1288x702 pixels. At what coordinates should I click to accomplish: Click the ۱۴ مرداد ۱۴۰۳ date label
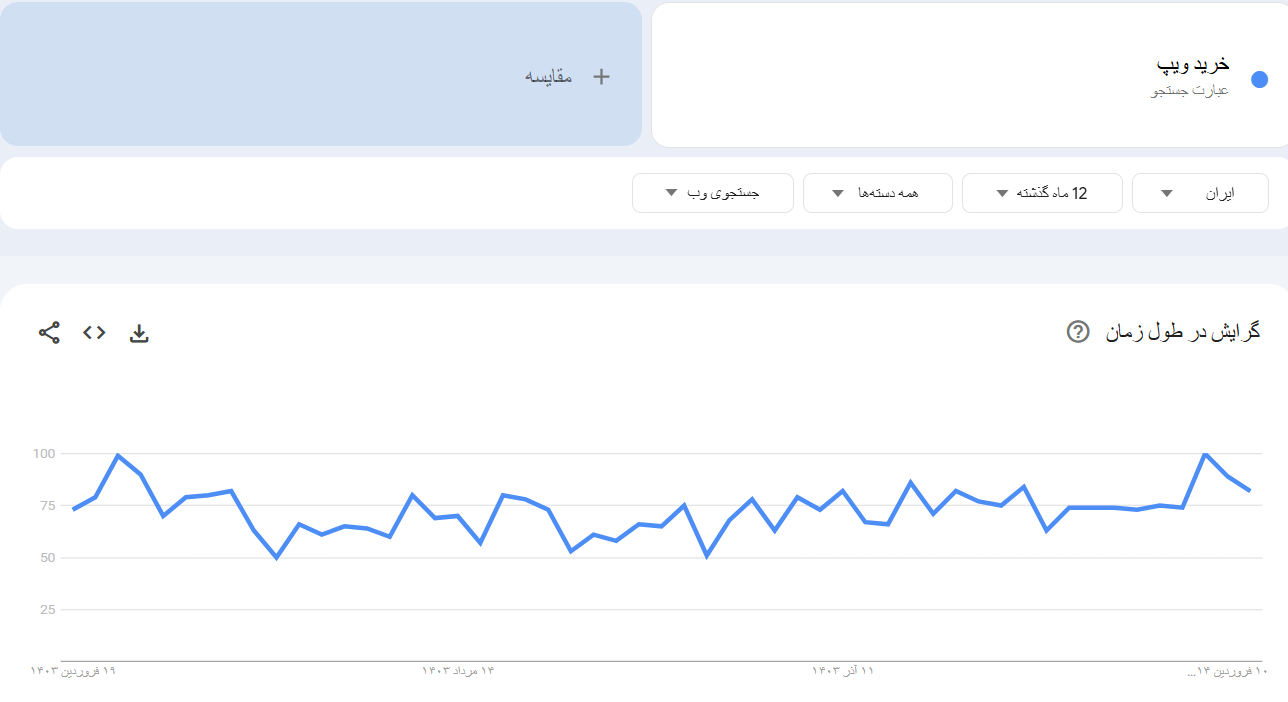tap(458, 670)
